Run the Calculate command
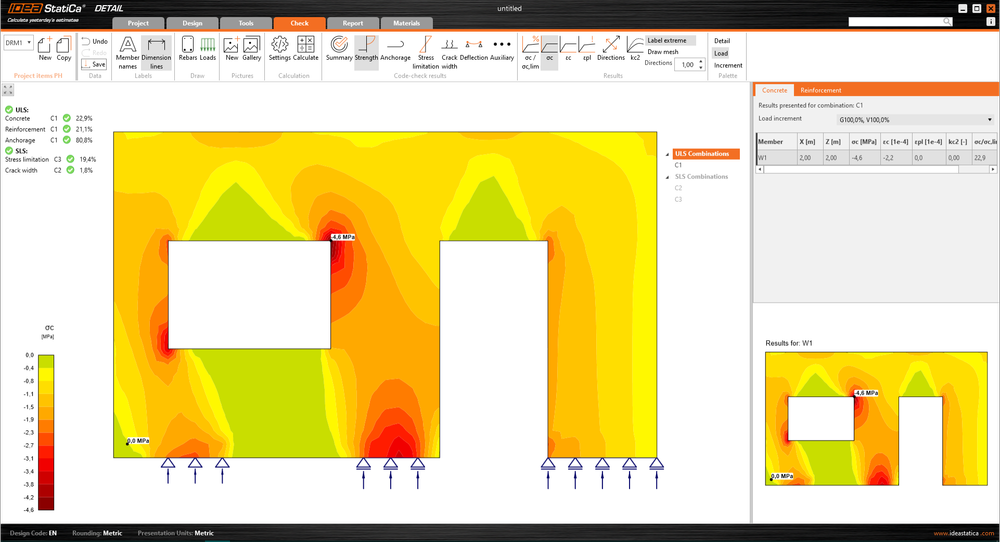The image size is (1000, 542). (305, 48)
